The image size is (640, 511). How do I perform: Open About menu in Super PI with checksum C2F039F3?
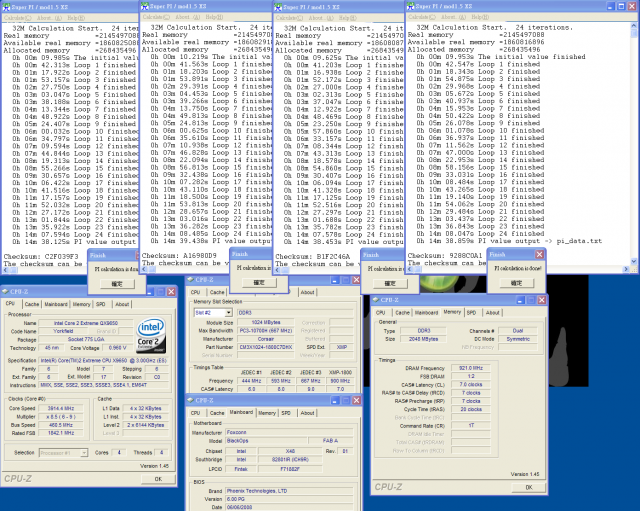pyautogui.click(x=49, y=18)
